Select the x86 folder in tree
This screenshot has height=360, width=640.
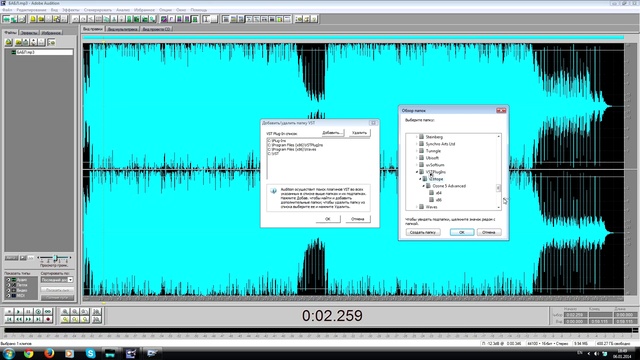pyautogui.click(x=438, y=200)
